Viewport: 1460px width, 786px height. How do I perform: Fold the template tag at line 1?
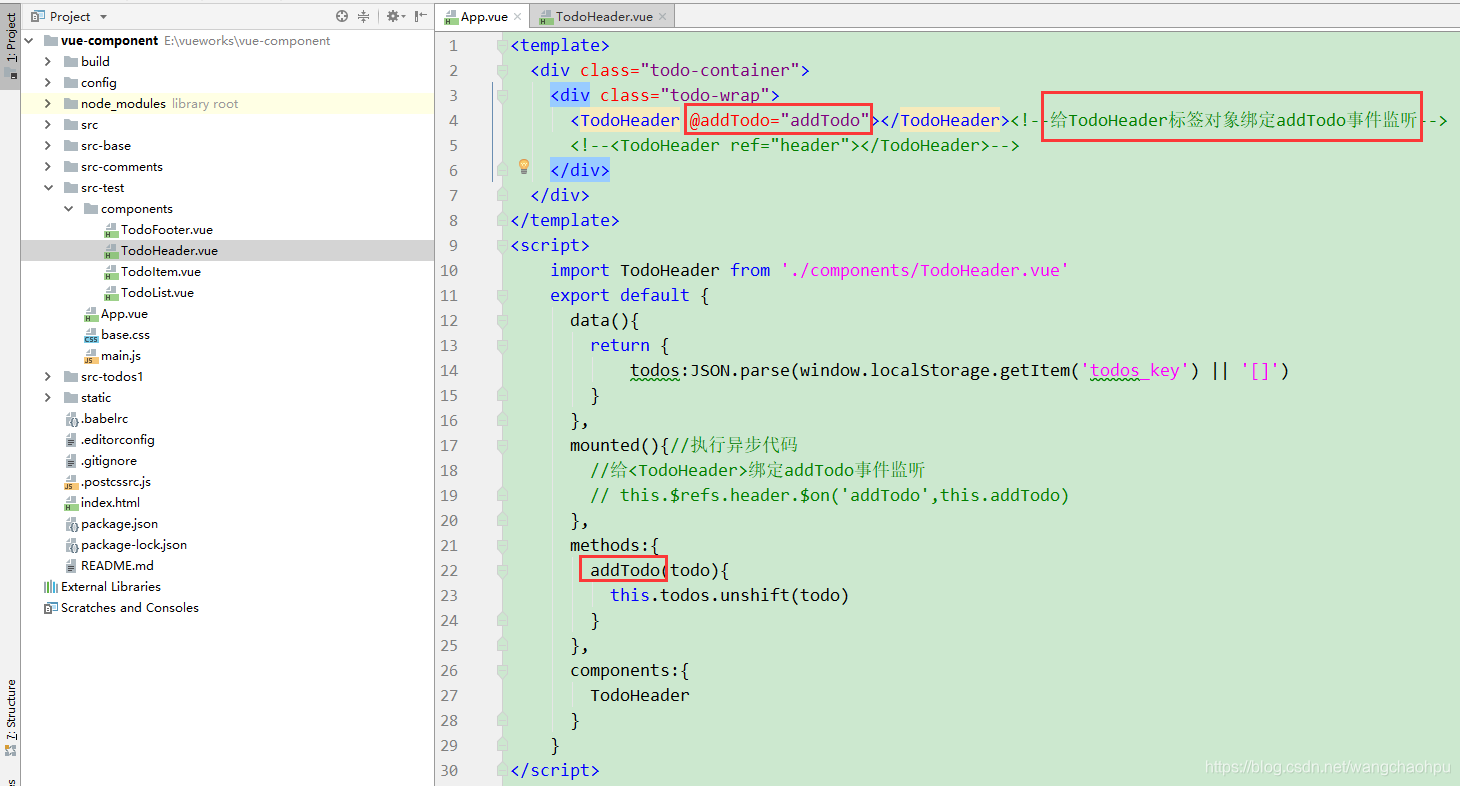(502, 46)
